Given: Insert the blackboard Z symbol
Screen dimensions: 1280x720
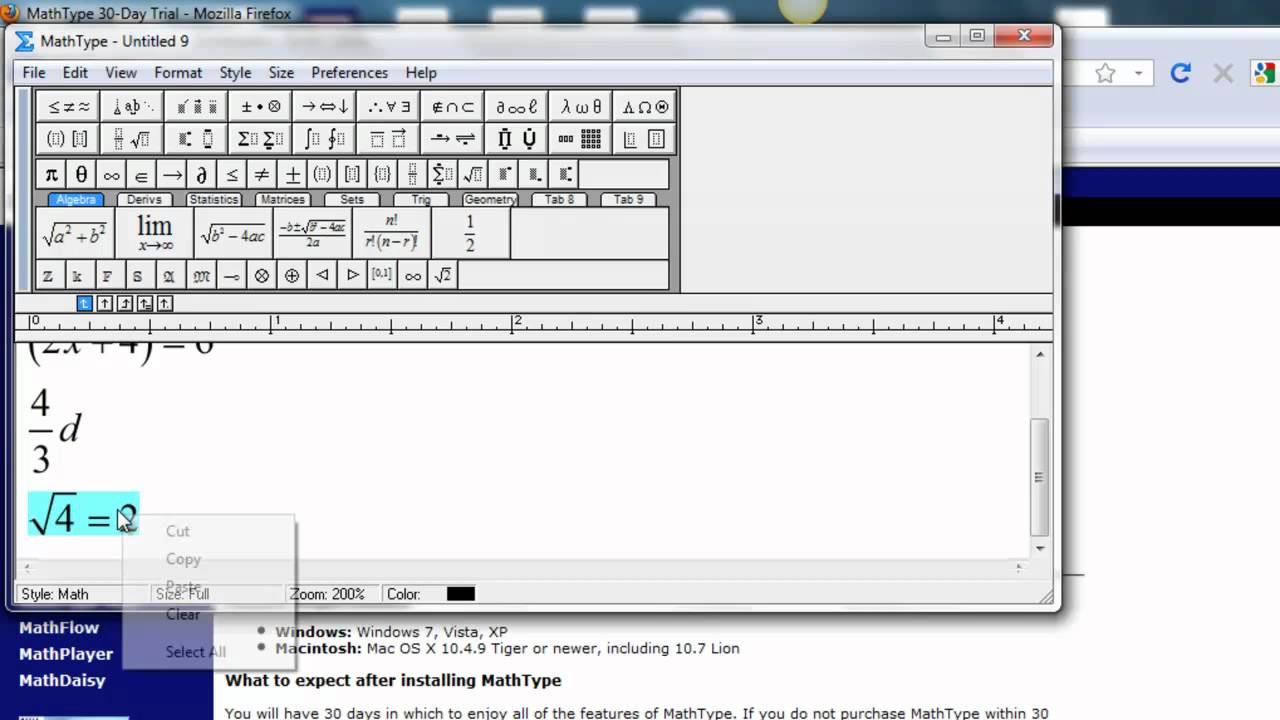Looking at the screenshot, I should pyautogui.click(x=47, y=276).
